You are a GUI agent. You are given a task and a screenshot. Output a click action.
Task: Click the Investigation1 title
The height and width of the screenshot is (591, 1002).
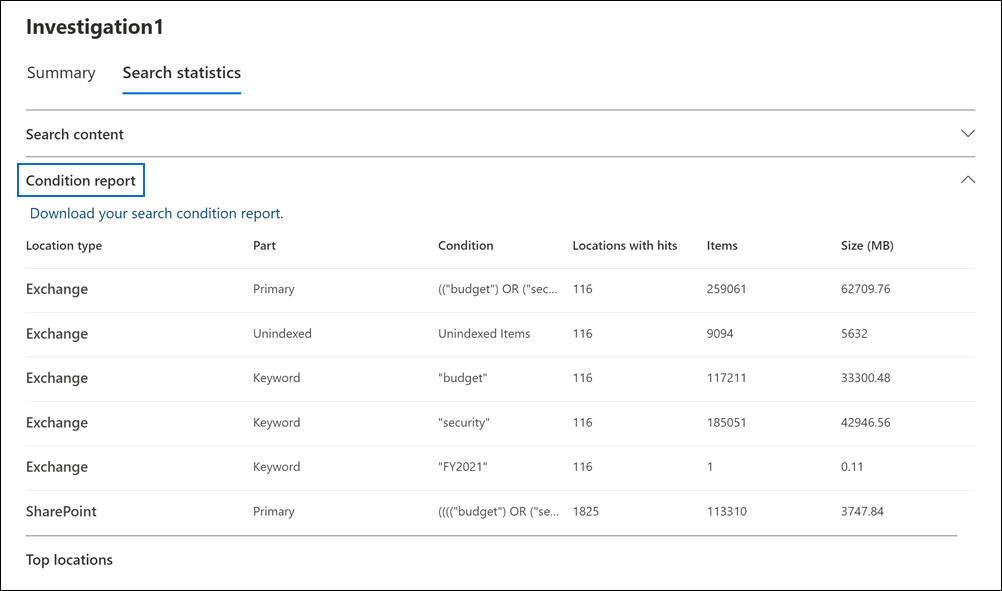[x=94, y=26]
